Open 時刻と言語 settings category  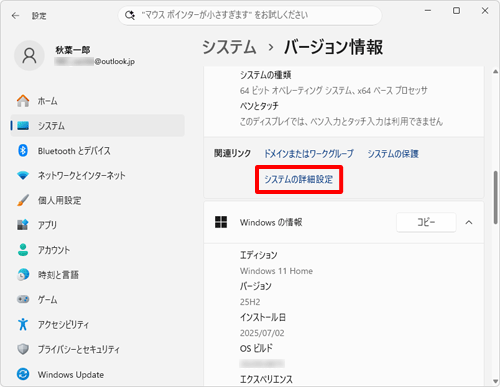click(98, 275)
